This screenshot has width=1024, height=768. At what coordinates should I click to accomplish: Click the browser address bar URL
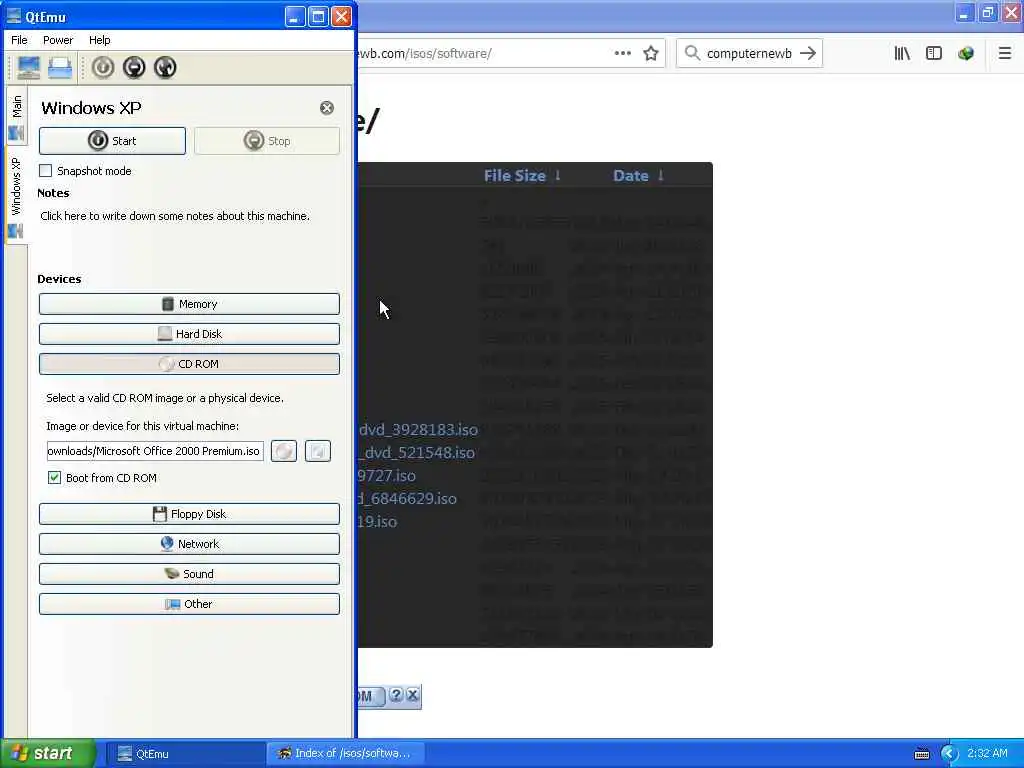coord(424,53)
